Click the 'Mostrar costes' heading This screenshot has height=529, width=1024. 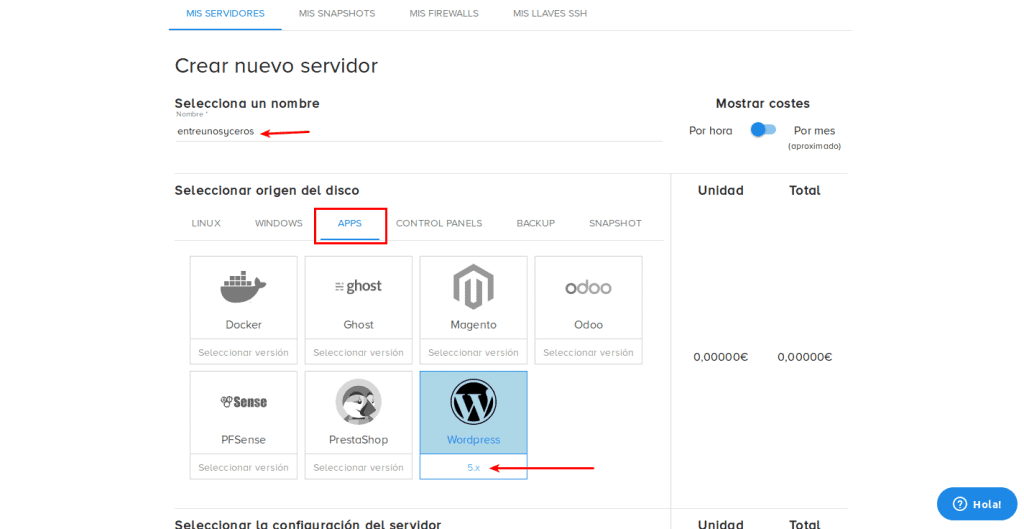[763, 103]
